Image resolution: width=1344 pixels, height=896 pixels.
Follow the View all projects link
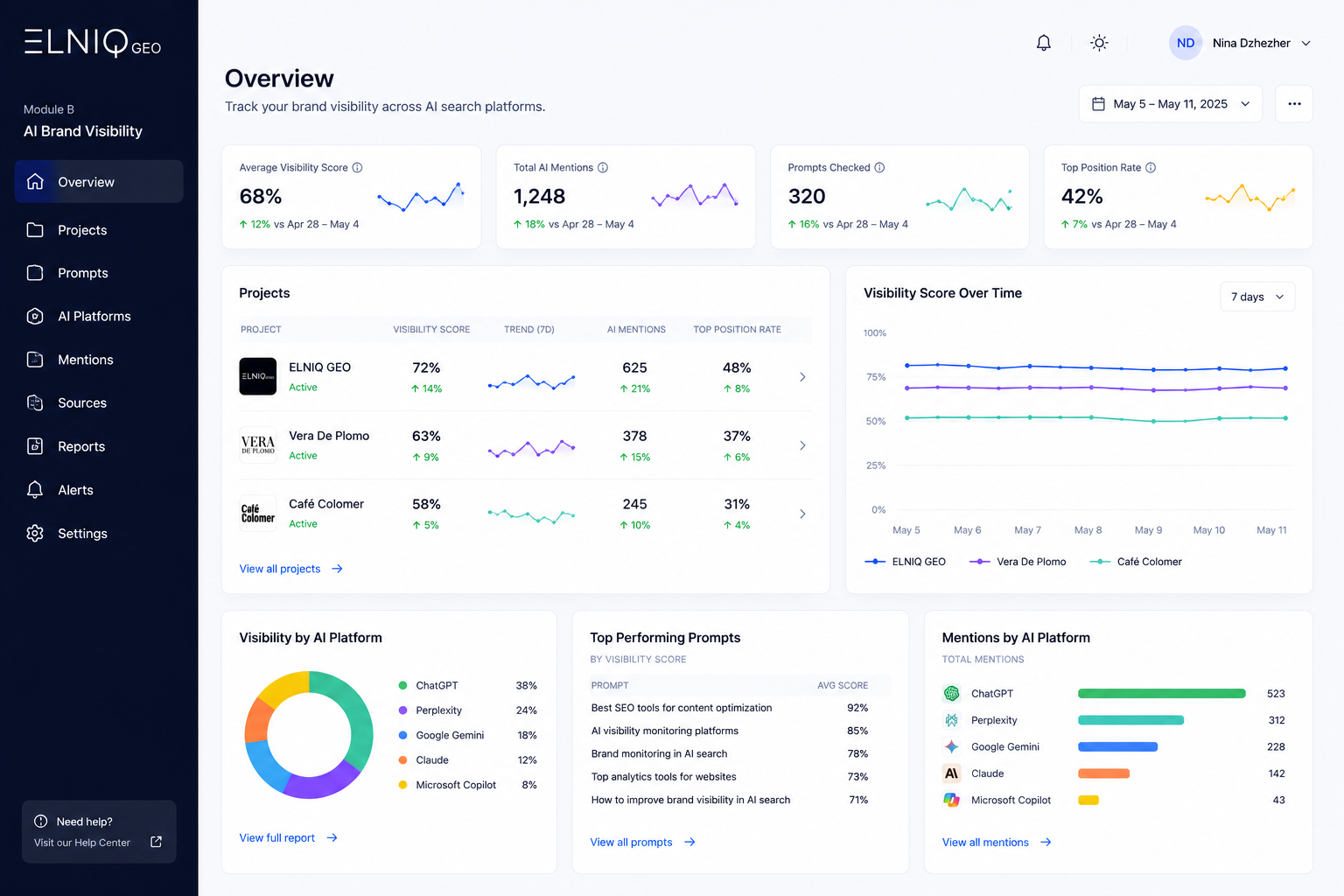pyautogui.click(x=291, y=569)
